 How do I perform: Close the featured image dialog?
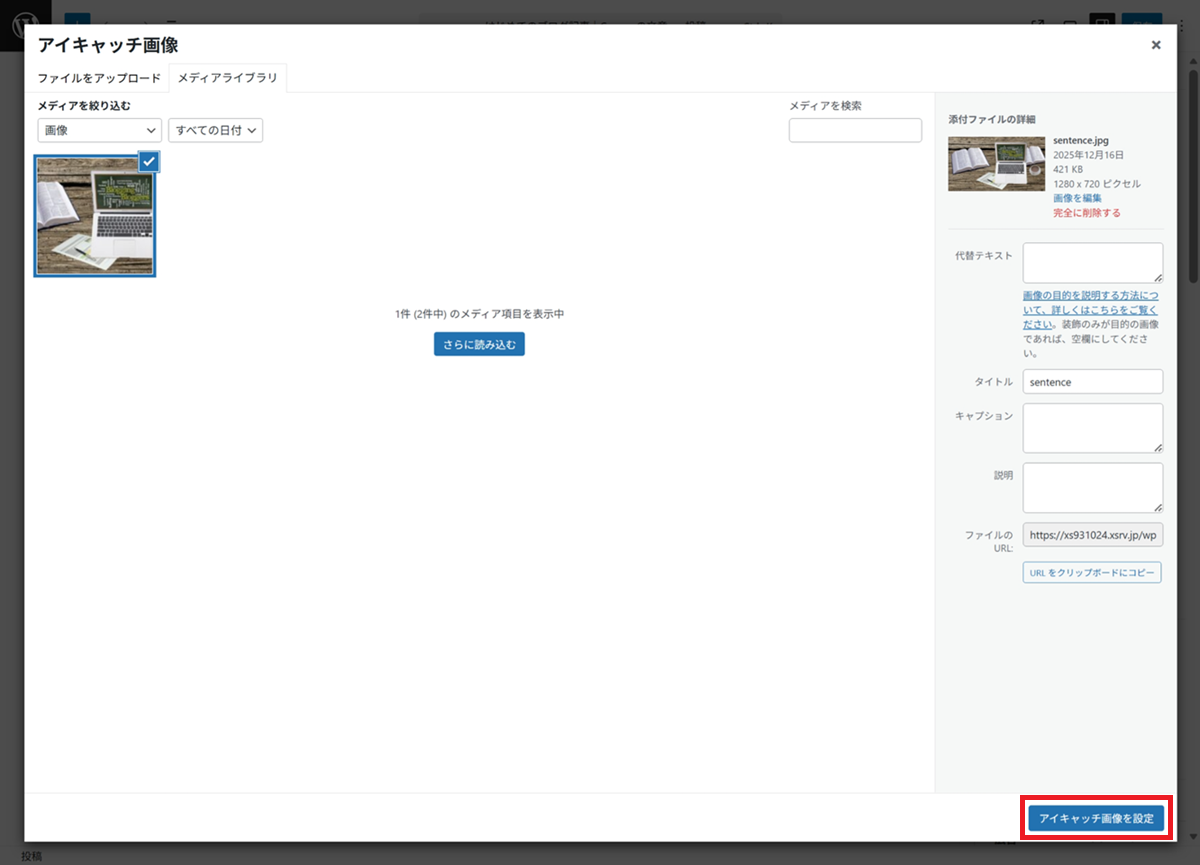click(x=1155, y=45)
